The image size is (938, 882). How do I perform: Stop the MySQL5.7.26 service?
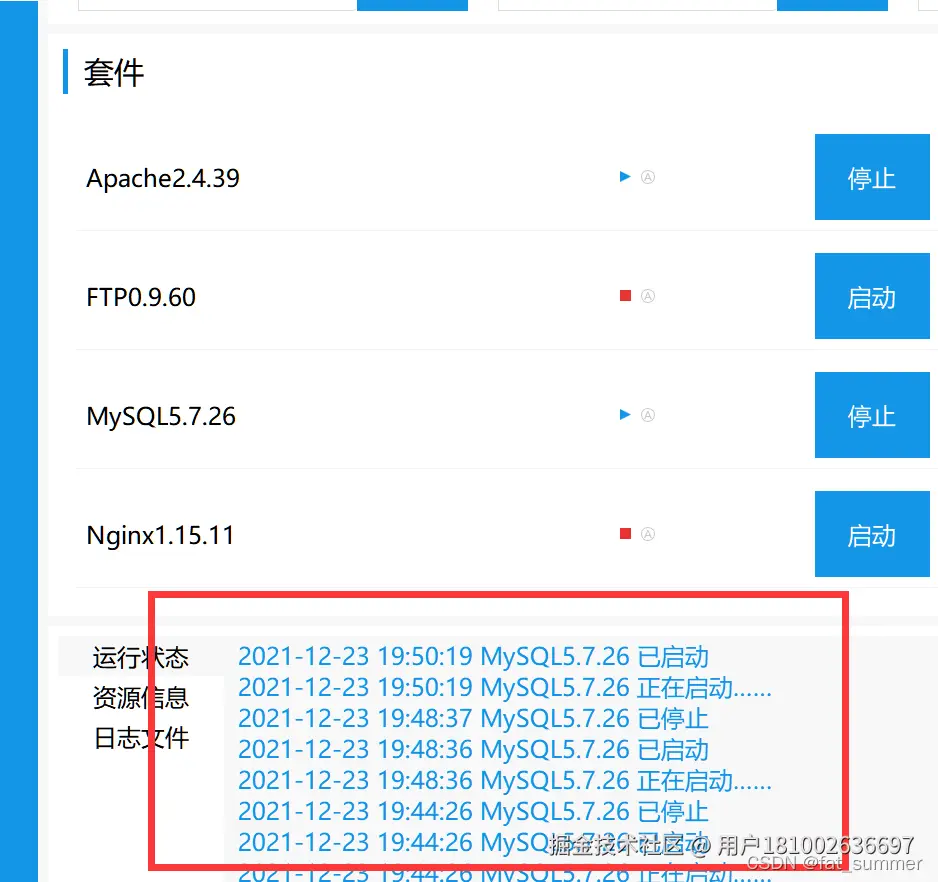[872, 415]
